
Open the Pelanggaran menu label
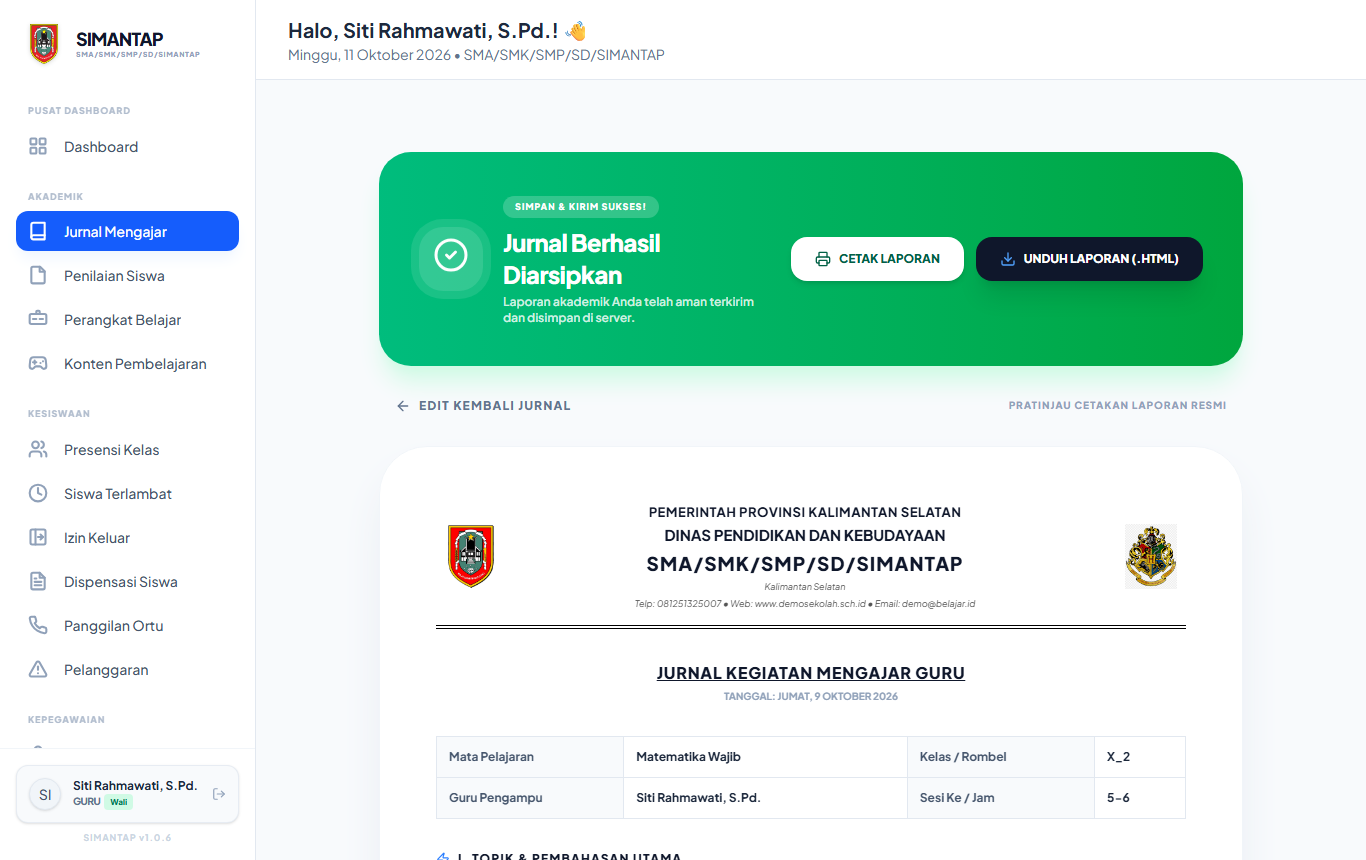pos(106,669)
